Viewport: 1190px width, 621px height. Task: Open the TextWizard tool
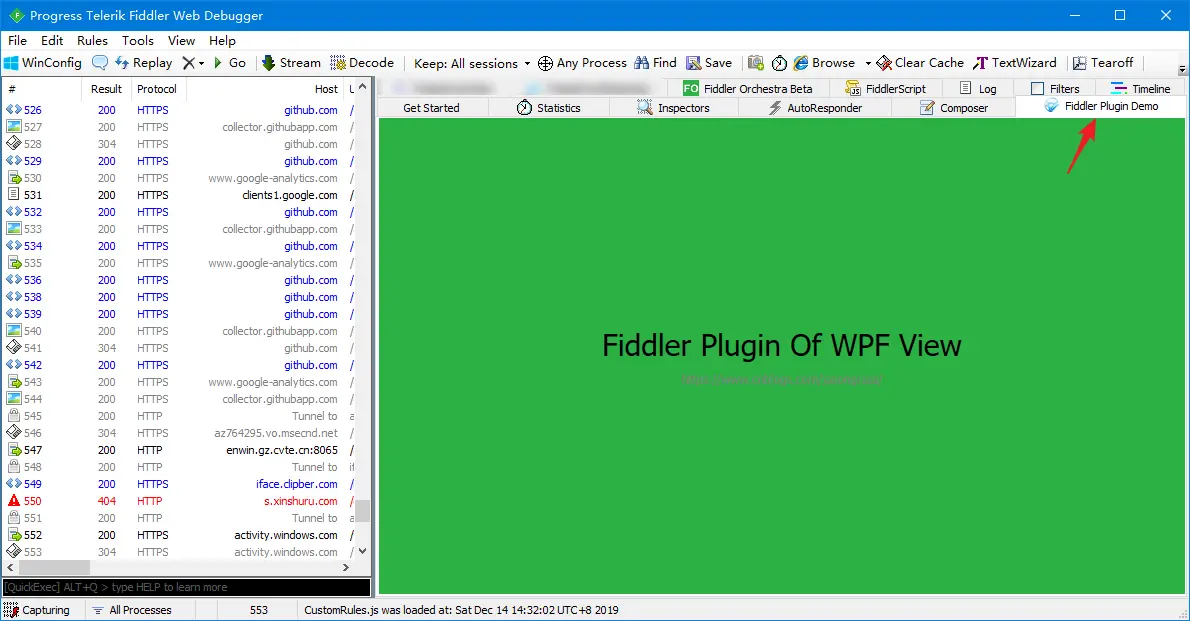1015,63
